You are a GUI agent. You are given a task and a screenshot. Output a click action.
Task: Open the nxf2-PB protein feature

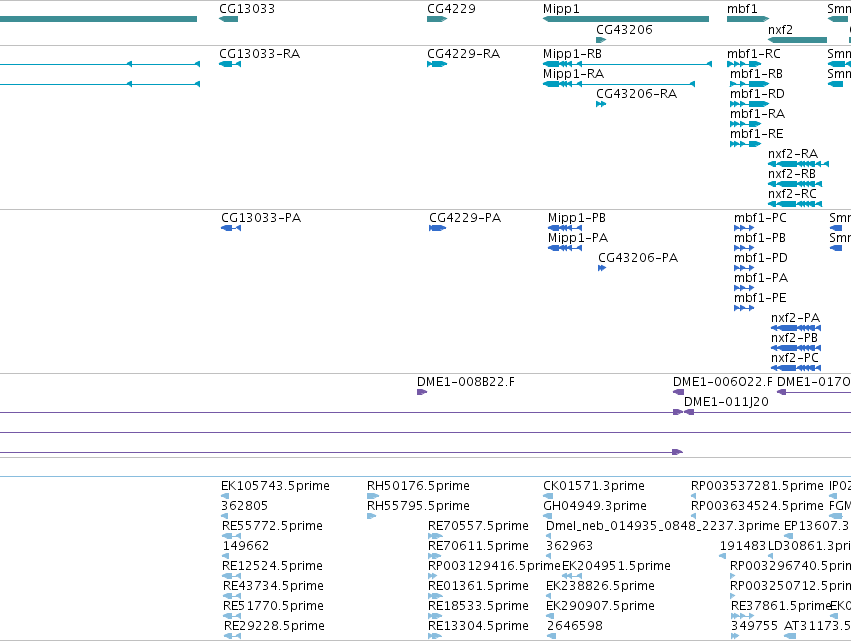coord(796,348)
